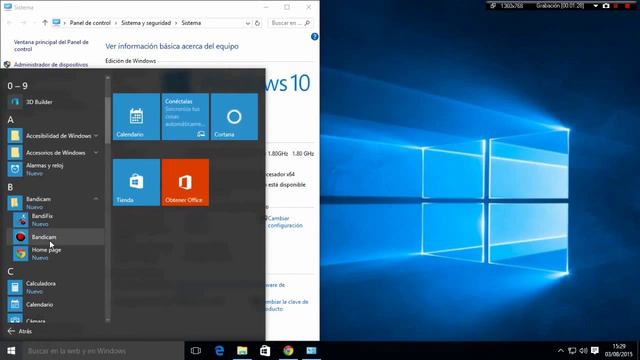This screenshot has width=640, height=360.
Task: Click the taskbar clock and date
Action: pos(619,351)
